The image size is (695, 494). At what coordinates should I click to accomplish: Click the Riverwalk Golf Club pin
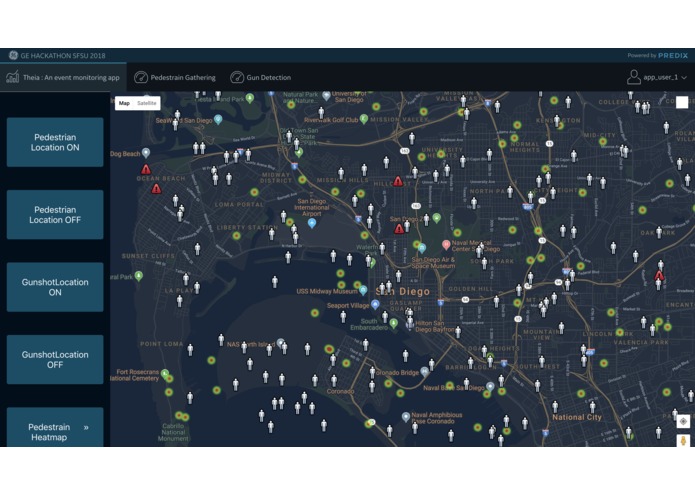pos(364,119)
